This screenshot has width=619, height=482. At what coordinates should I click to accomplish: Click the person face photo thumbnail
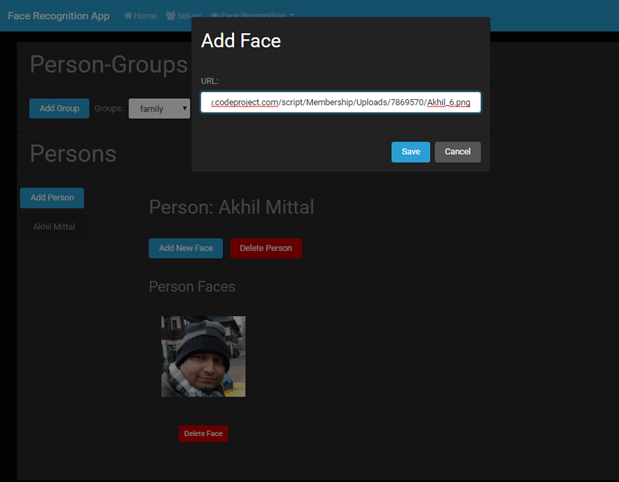(x=203, y=356)
